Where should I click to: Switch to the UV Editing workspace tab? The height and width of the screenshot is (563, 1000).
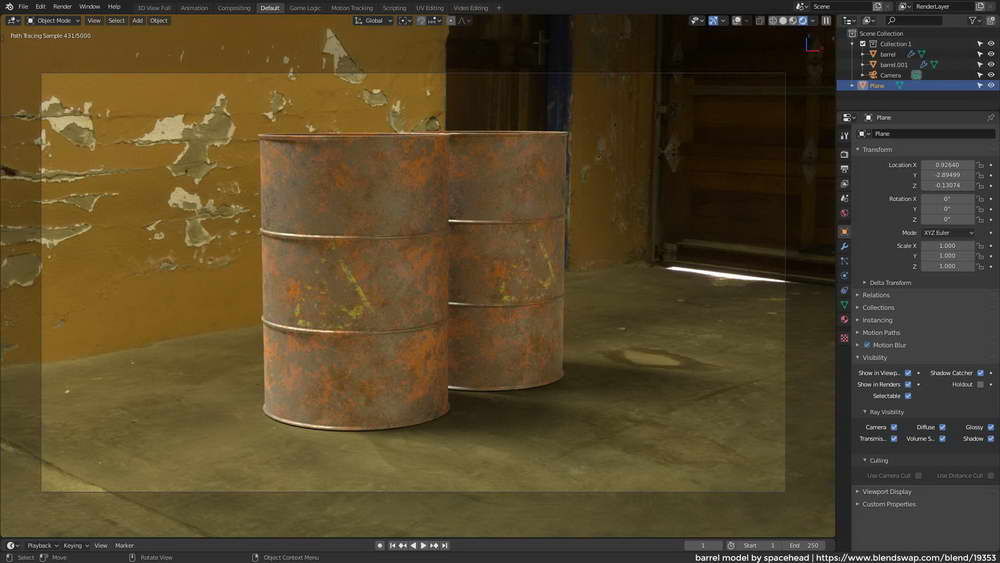[x=430, y=8]
